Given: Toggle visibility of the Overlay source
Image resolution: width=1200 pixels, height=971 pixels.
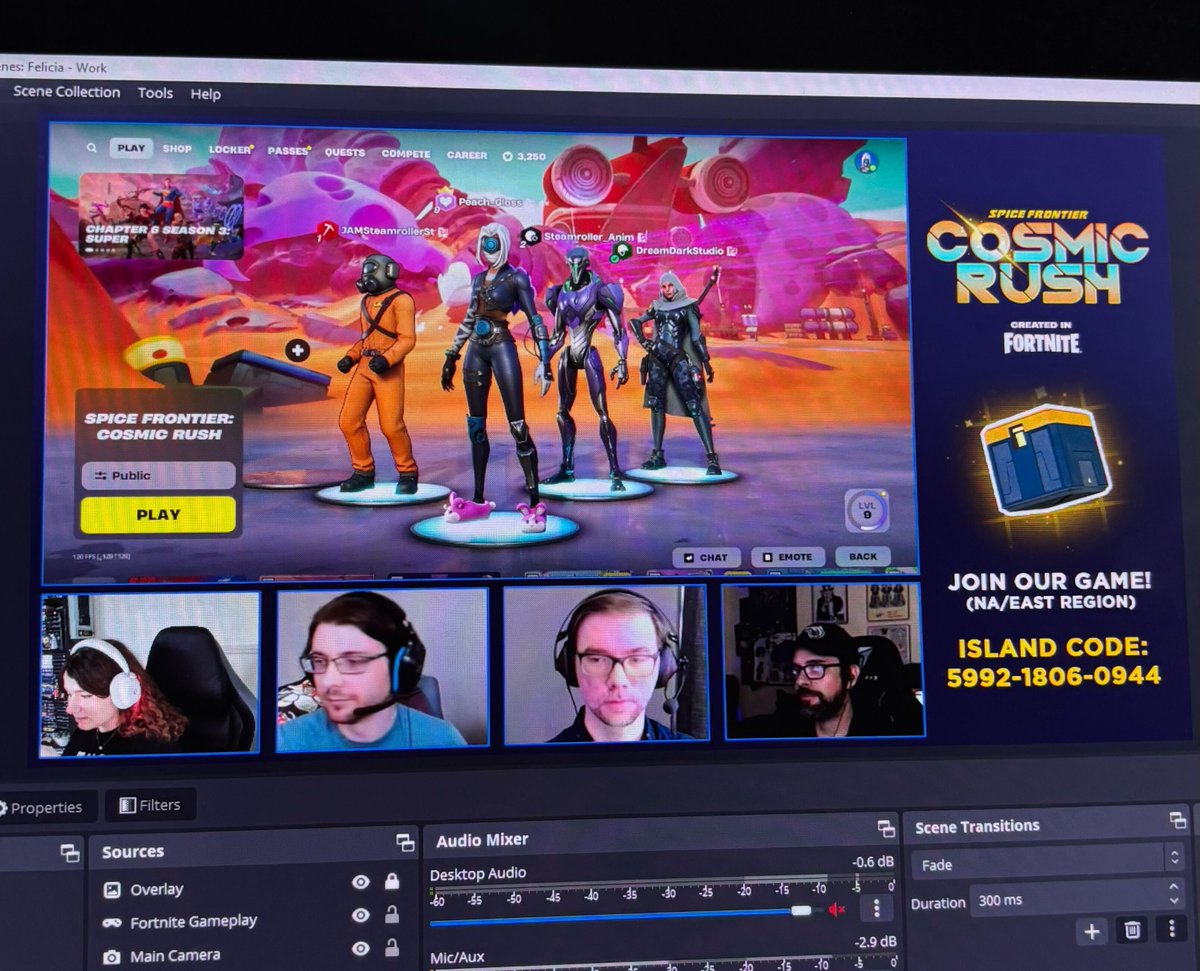Looking at the screenshot, I should (361, 882).
